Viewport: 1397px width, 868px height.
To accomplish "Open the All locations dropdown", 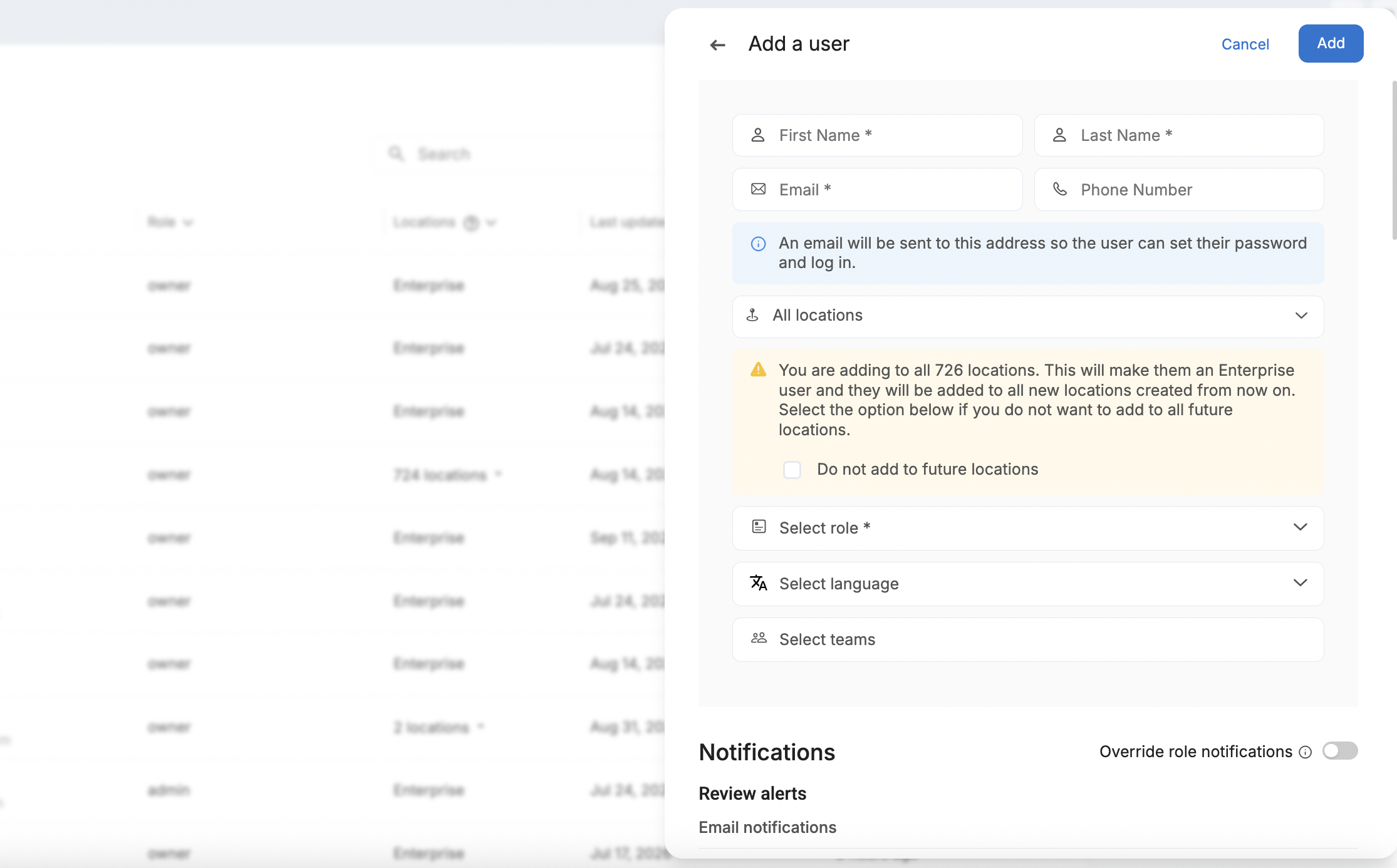I will (1028, 316).
